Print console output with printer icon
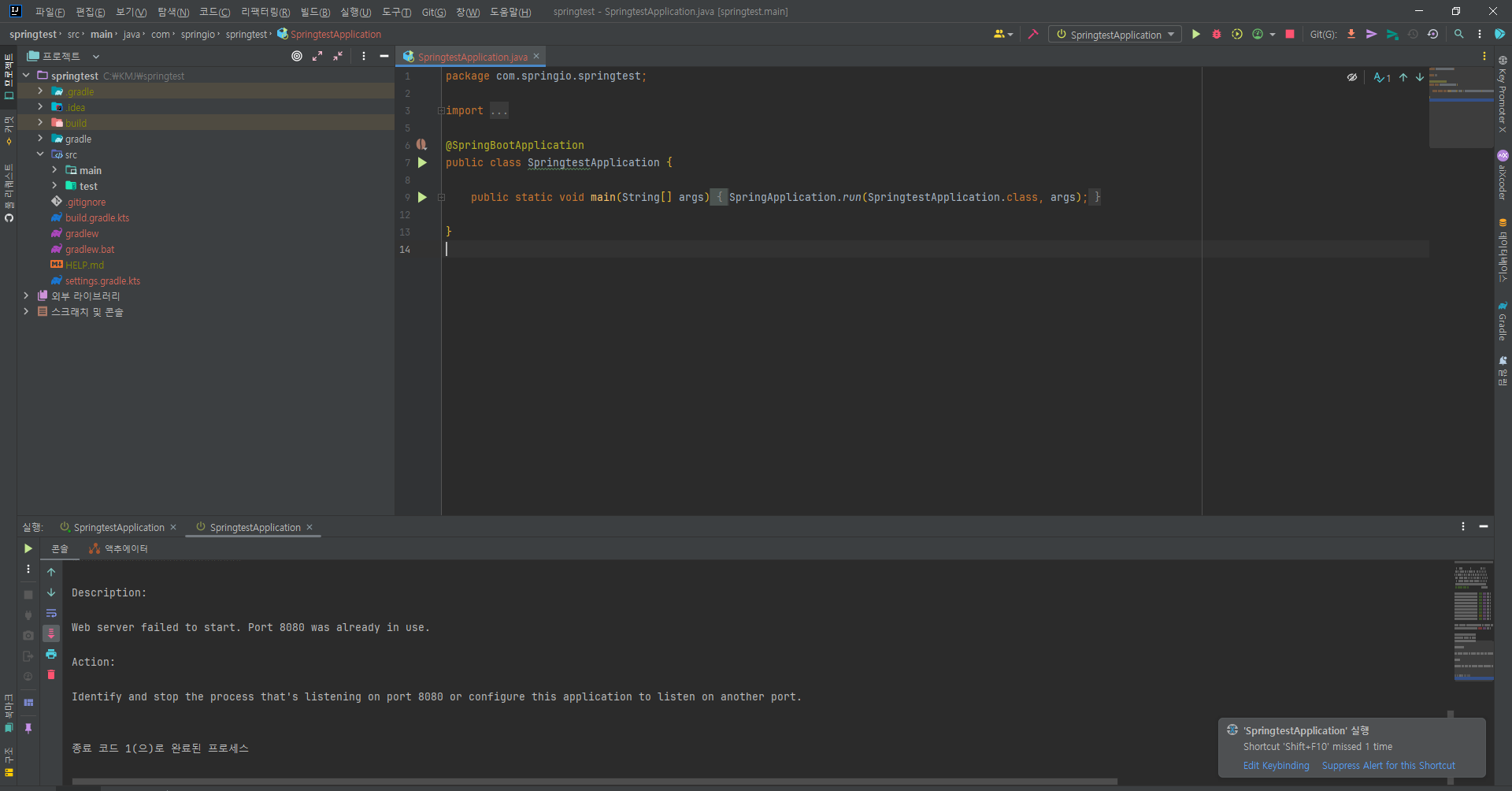The height and width of the screenshot is (791, 1512). tap(51, 654)
